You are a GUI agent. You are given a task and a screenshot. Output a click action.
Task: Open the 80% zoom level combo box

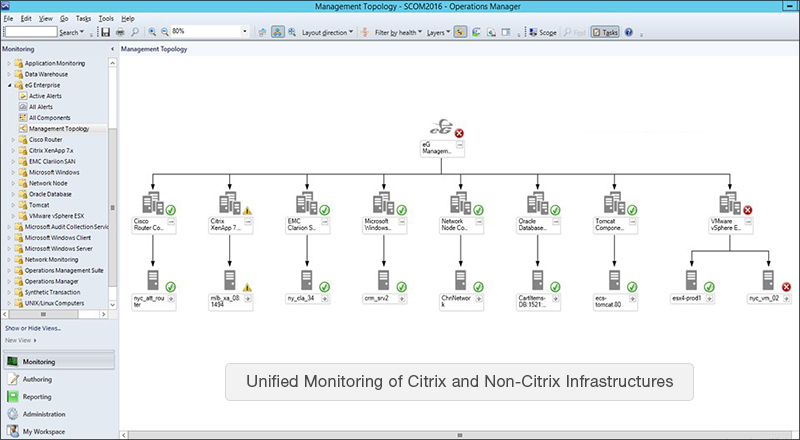pyautogui.click(x=244, y=32)
